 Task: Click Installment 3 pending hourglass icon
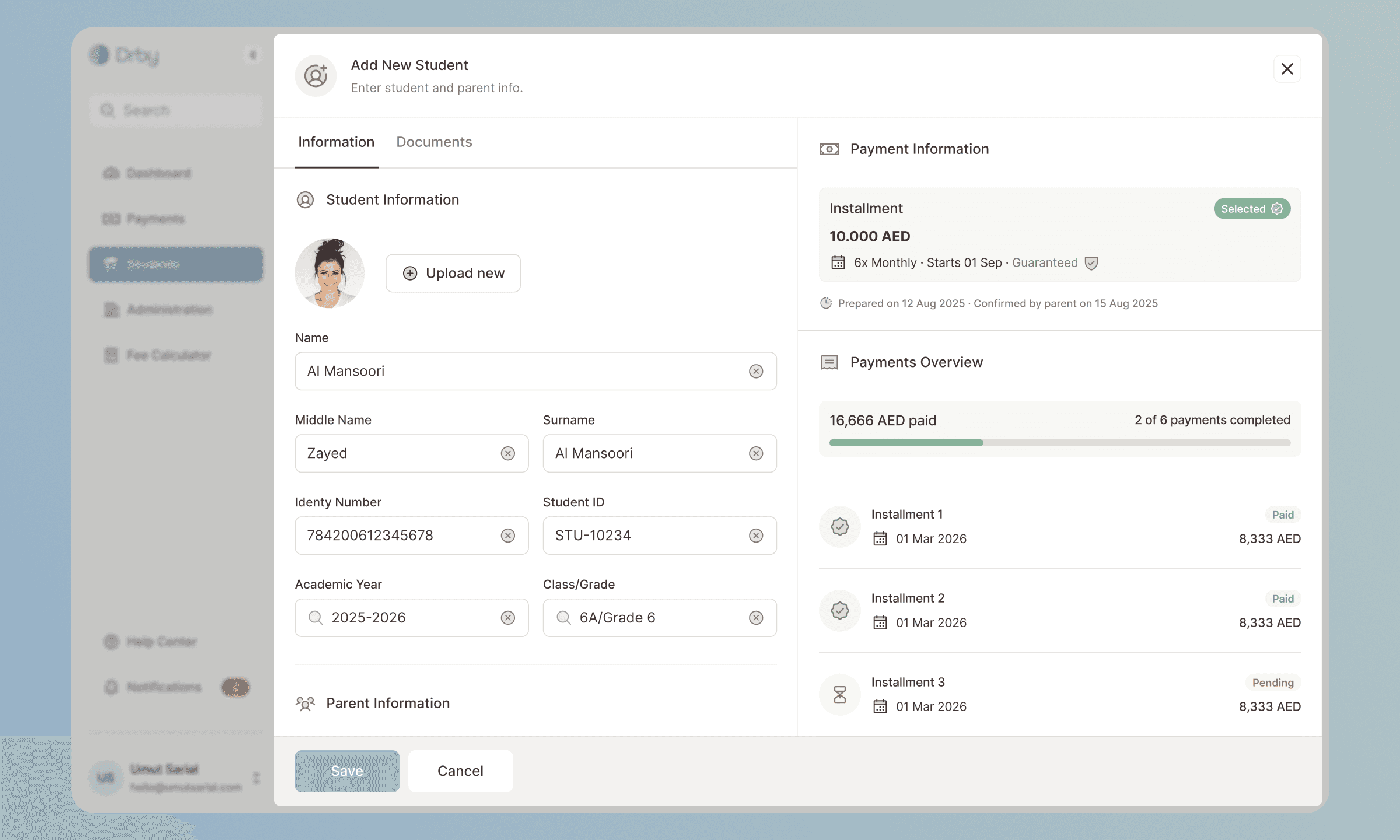839,695
